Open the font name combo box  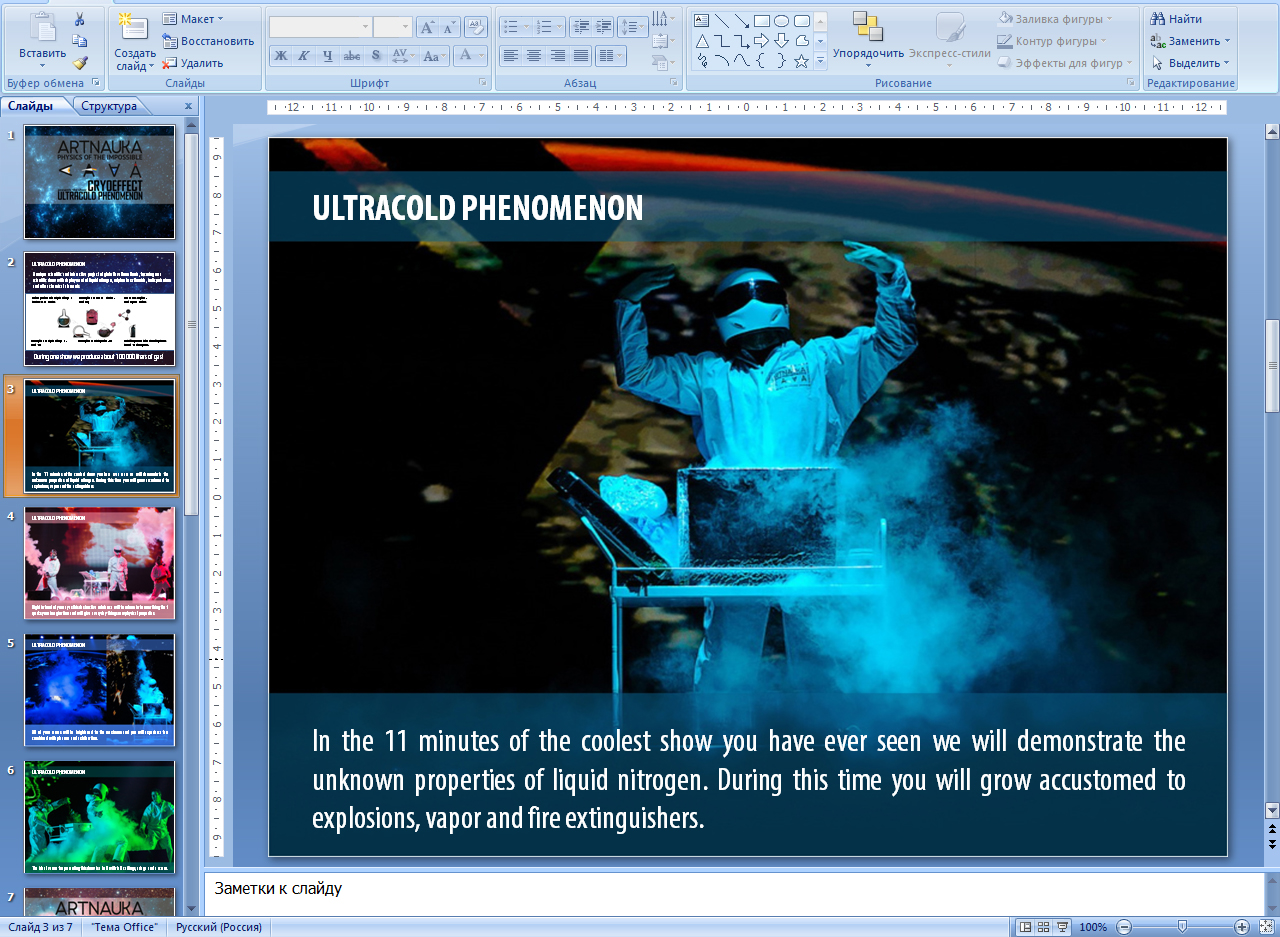point(320,27)
